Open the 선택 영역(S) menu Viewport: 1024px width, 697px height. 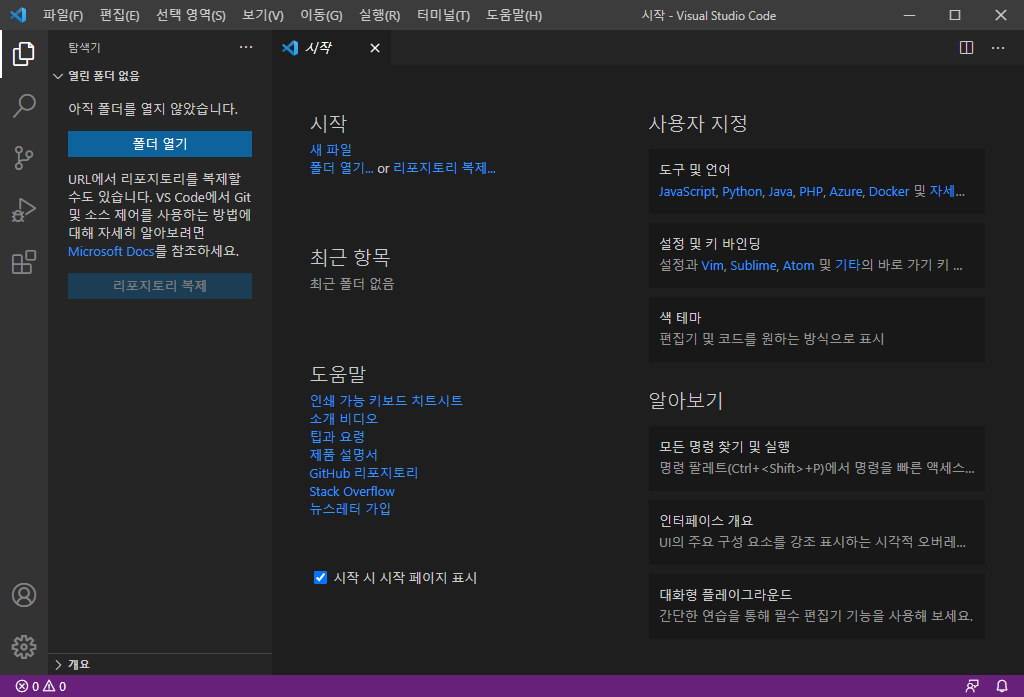(x=191, y=15)
